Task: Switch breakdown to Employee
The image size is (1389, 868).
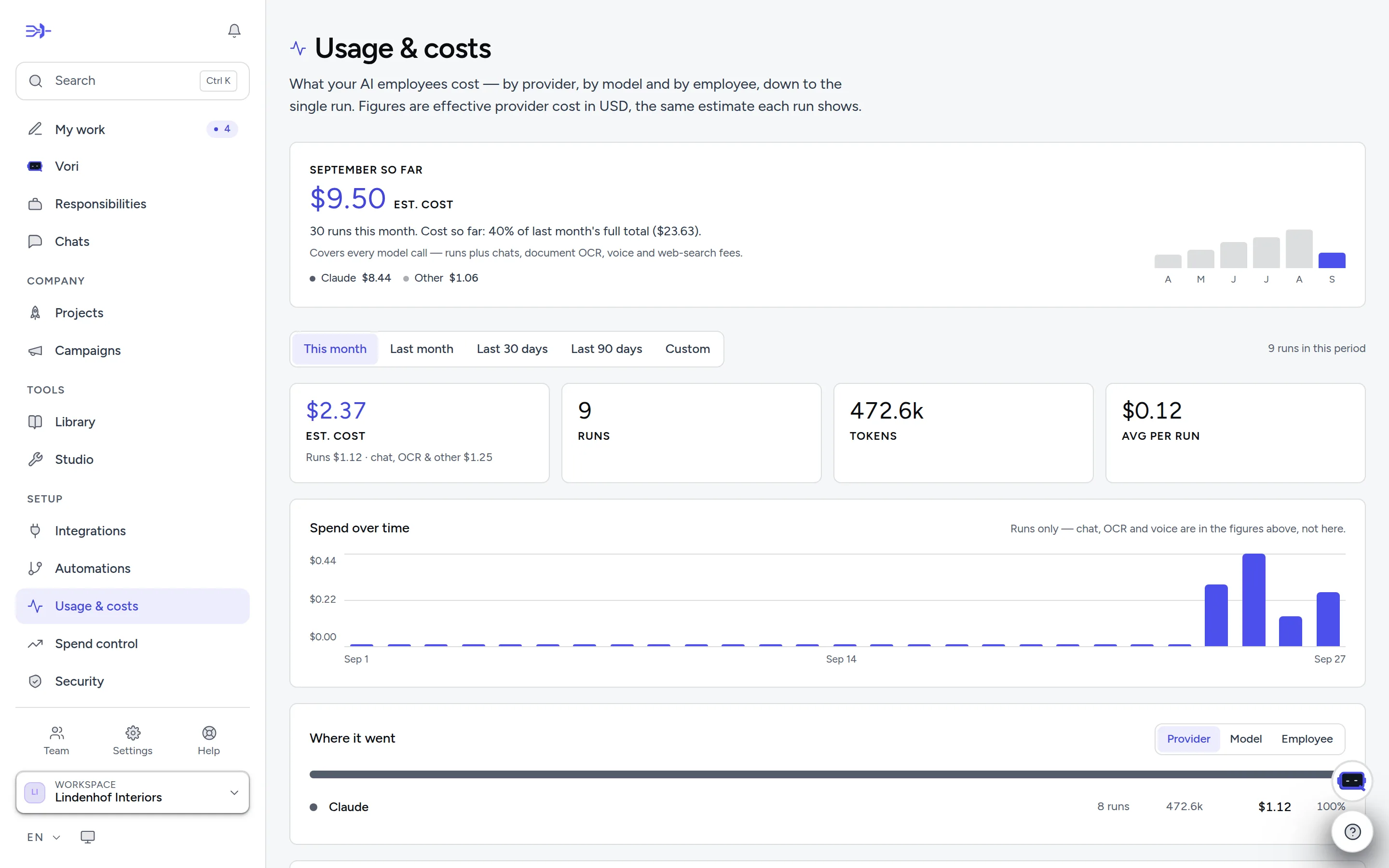Action: pos(1307,739)
